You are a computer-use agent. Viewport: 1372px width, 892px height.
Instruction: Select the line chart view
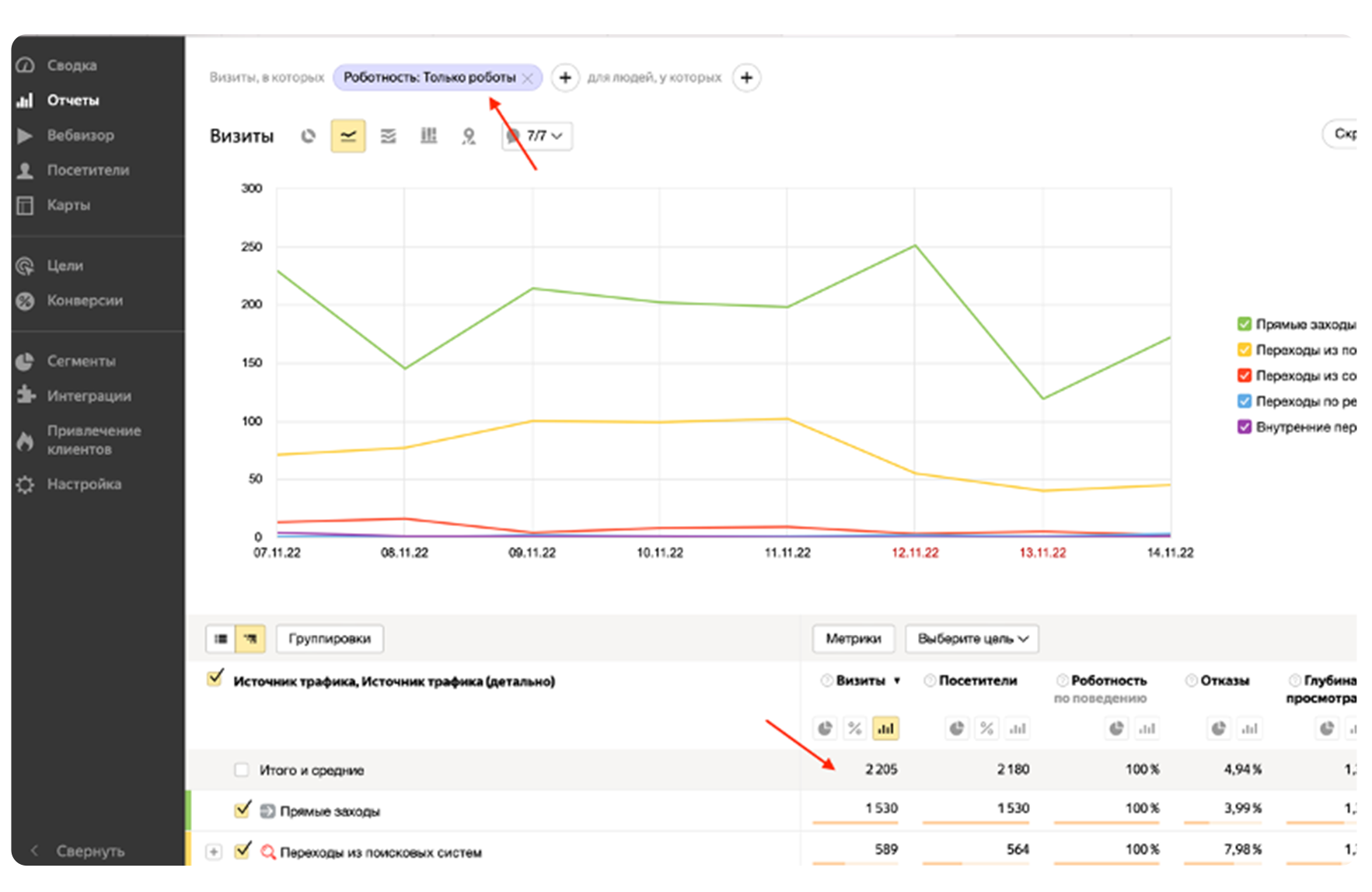pos(348,136)
